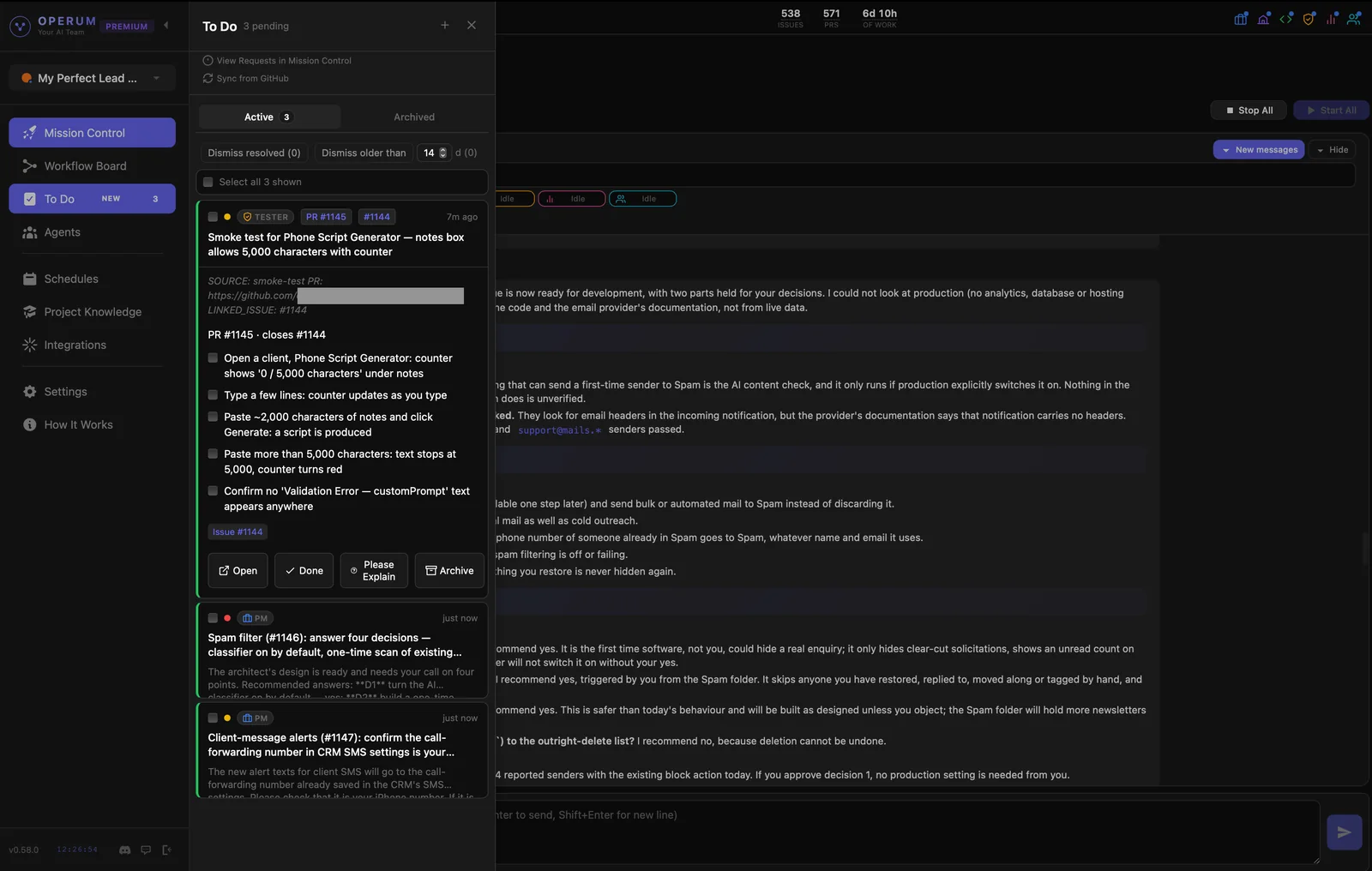Check 'Open a client, Phone Script Generator' step
Viewport: 1372px width, 871px height.
click(x=213, y=358)
